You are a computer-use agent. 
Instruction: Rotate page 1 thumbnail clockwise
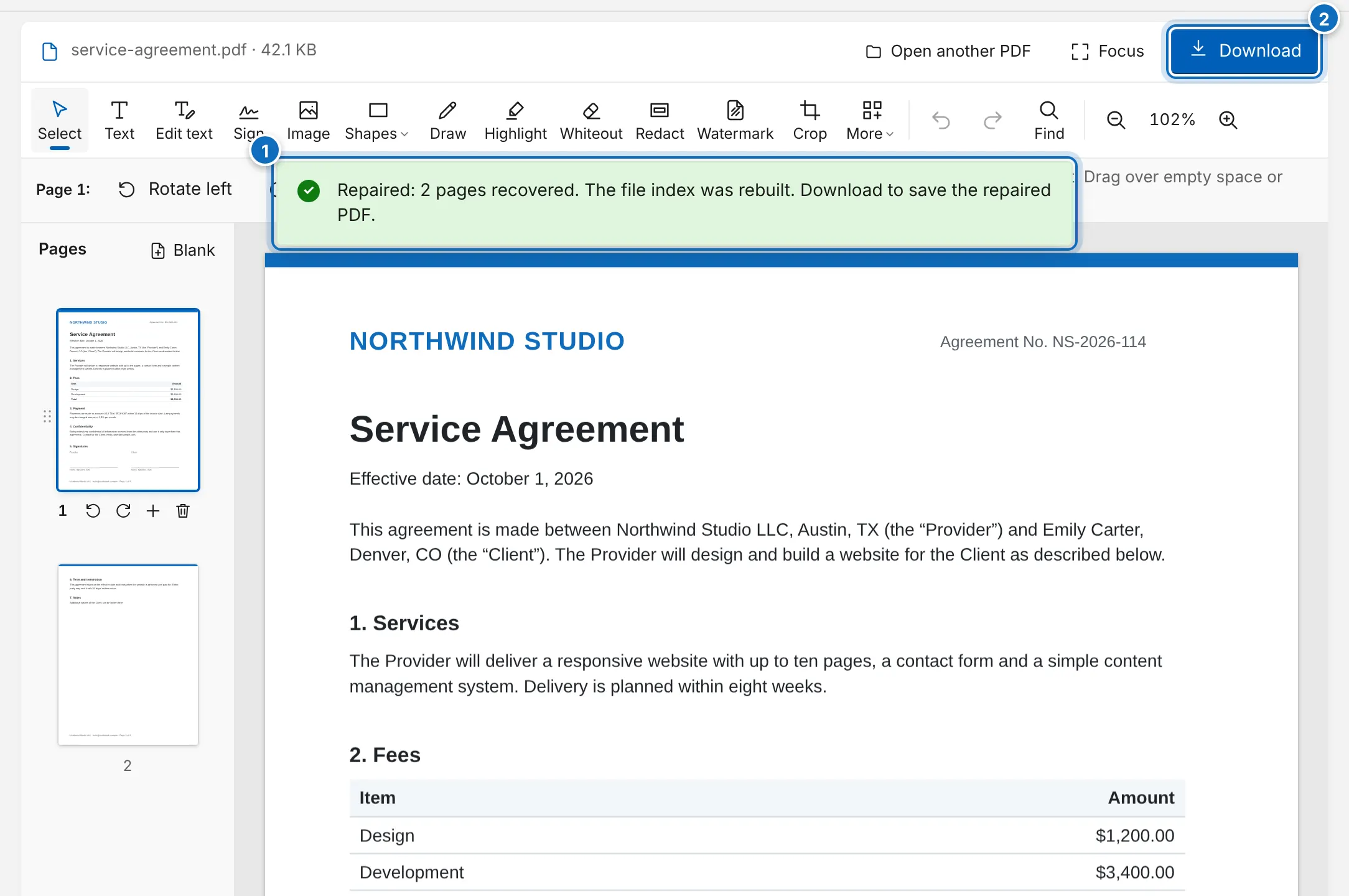coord(123,511)
